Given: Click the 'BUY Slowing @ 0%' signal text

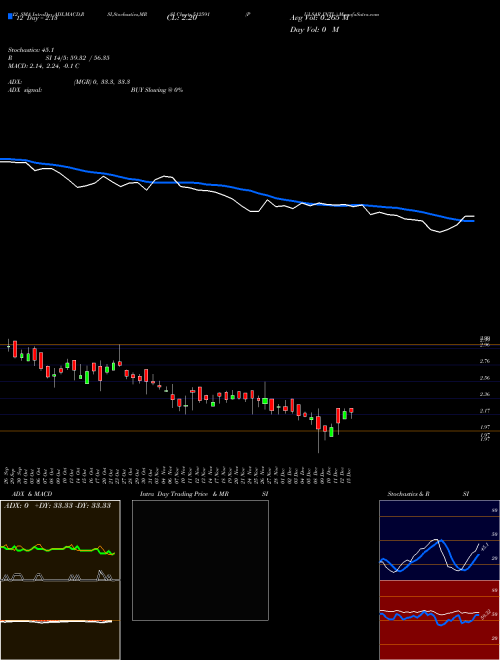Looking at the screenshot, I should pyautogui.click(x=157, y=90).
